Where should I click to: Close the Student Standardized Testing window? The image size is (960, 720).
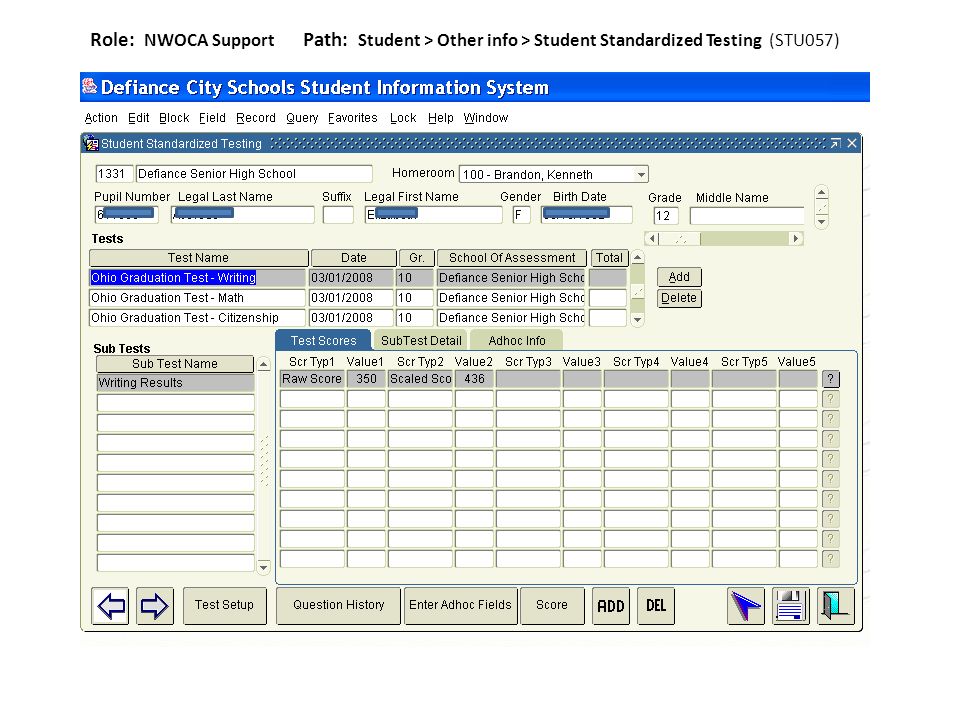click(852, 144)
